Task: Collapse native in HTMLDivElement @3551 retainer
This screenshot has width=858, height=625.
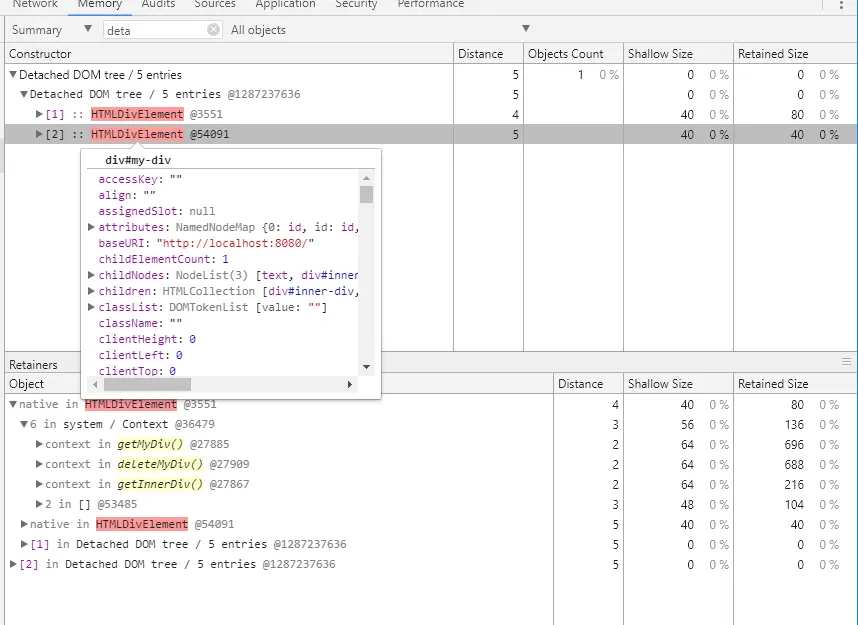Action: click(13, 404)
